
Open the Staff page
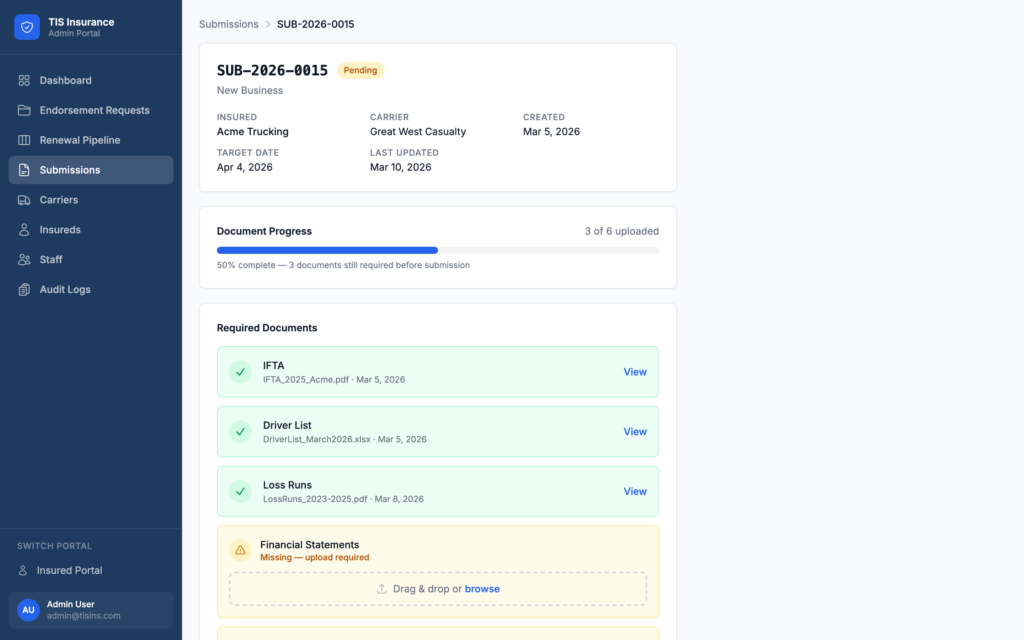coord(91,259)
